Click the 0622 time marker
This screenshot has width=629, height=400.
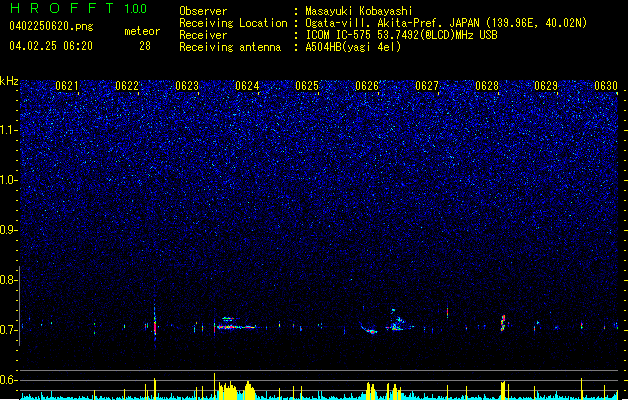127,86
